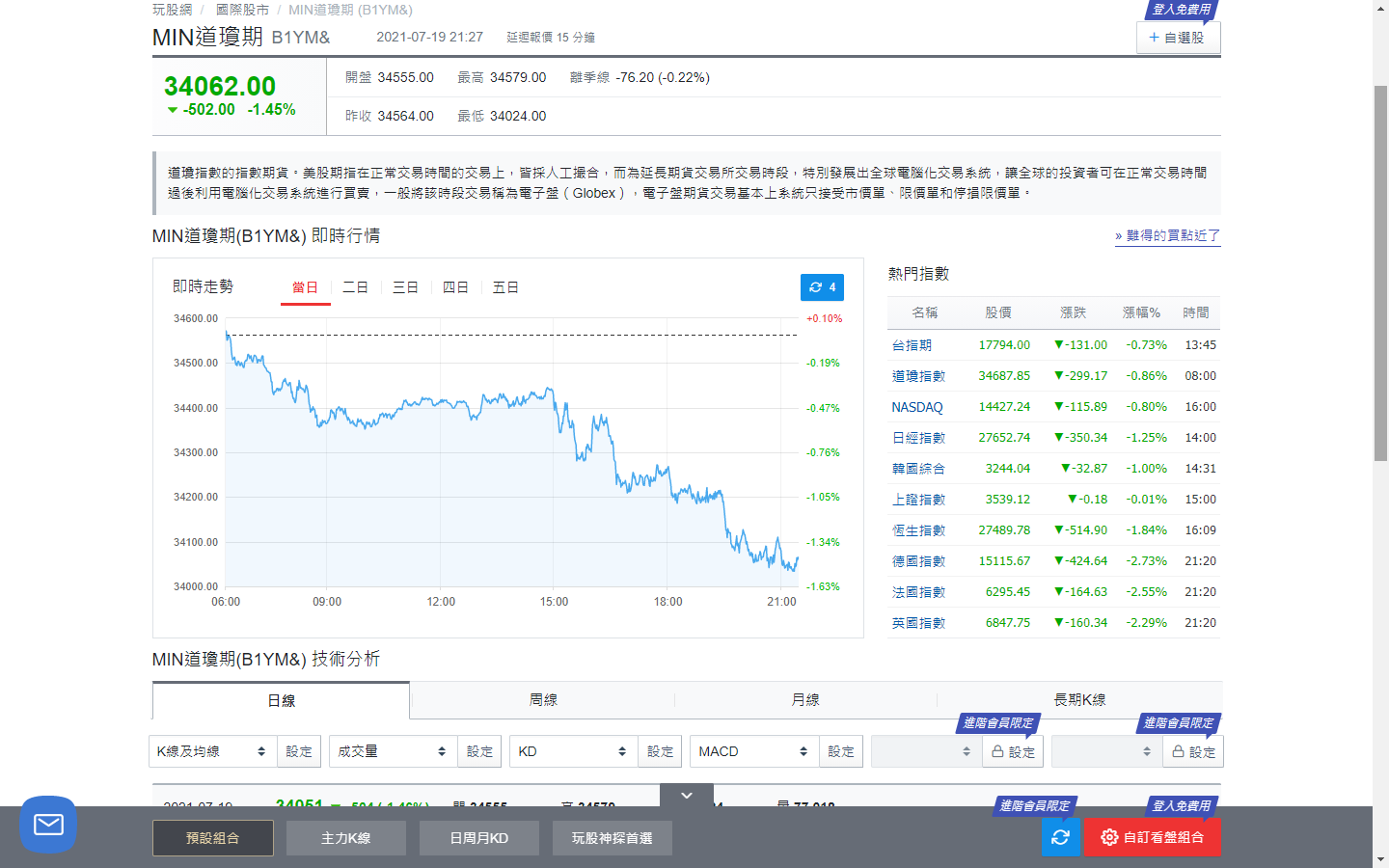Click the 即時走勢 chart label

[203, 286]
